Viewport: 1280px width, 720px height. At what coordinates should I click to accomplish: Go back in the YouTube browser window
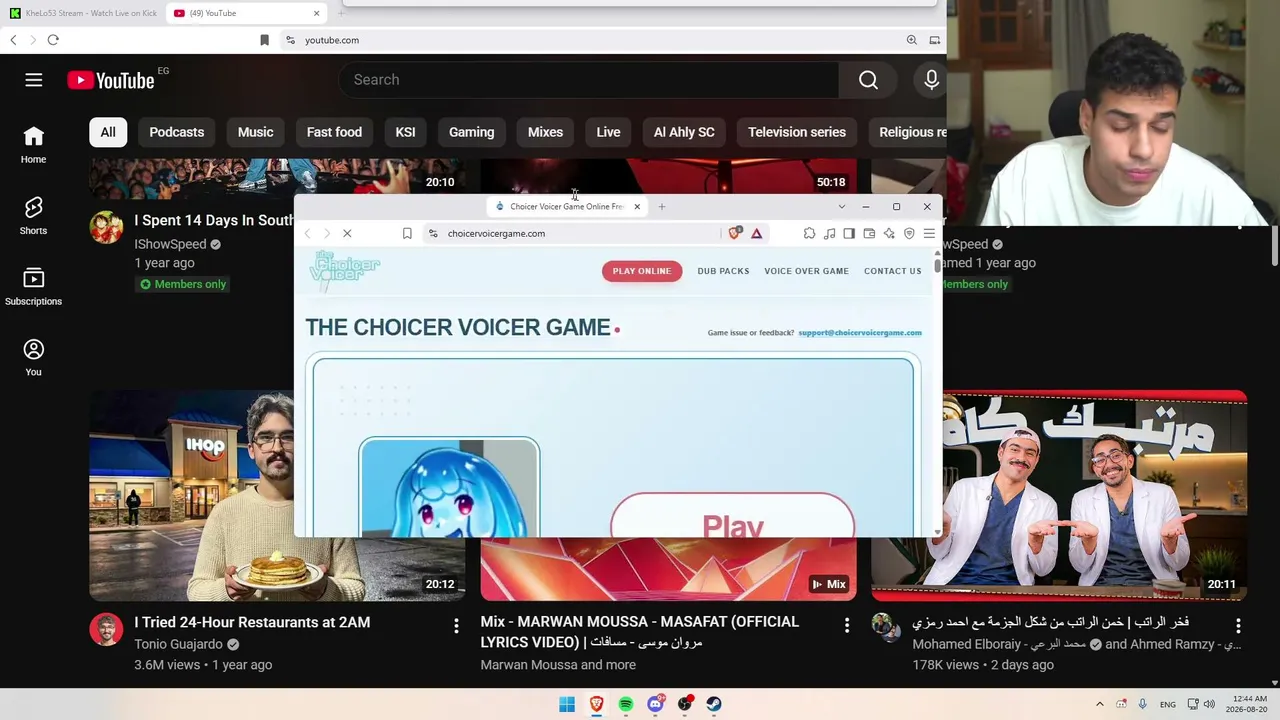tap(13, 40)
